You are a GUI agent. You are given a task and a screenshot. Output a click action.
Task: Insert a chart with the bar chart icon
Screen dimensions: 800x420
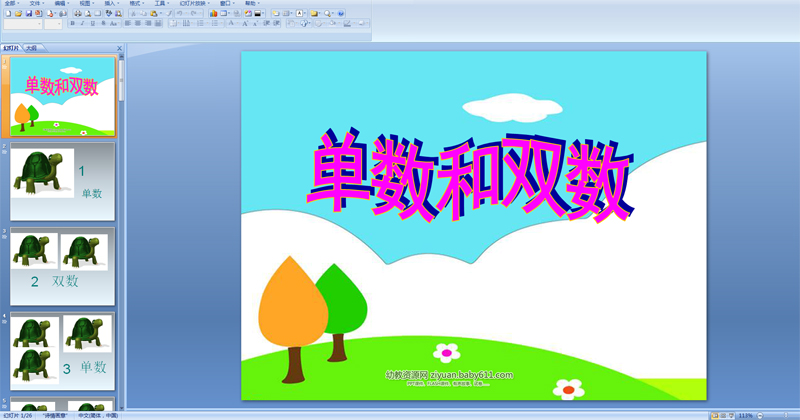tap(213, 13)
